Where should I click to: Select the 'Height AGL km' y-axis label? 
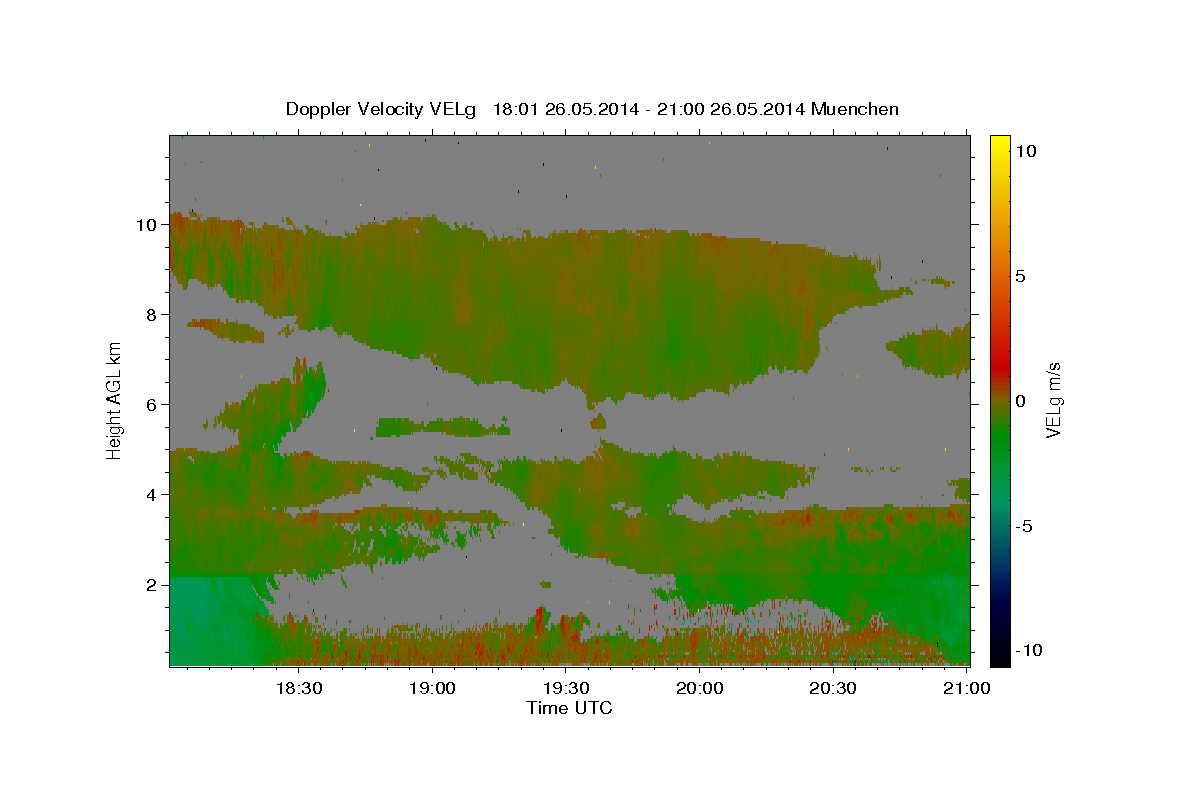114,399
